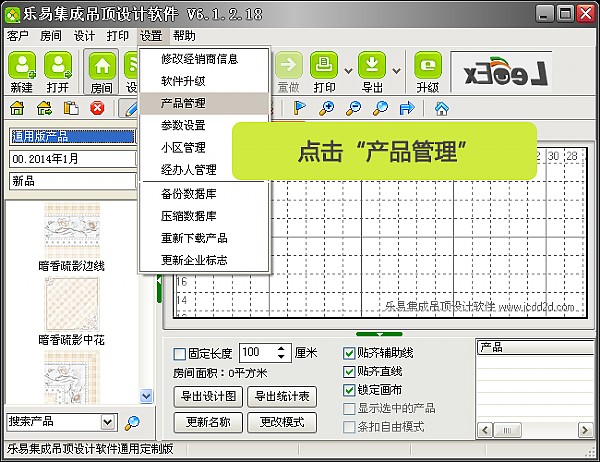Uncheck the 贴齐辅助线 checkbox
This screenshot has height=462, width=600.
click(349, 353)
